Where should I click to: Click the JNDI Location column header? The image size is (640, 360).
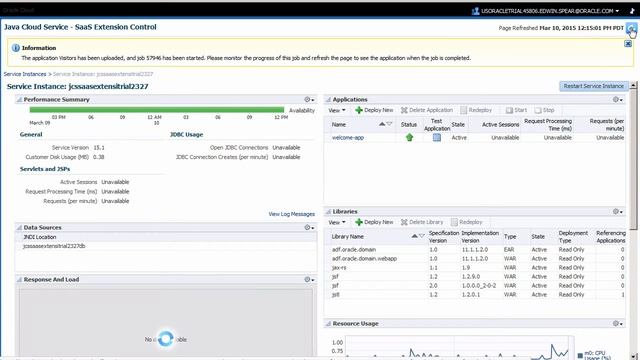(x=40, y=237)
